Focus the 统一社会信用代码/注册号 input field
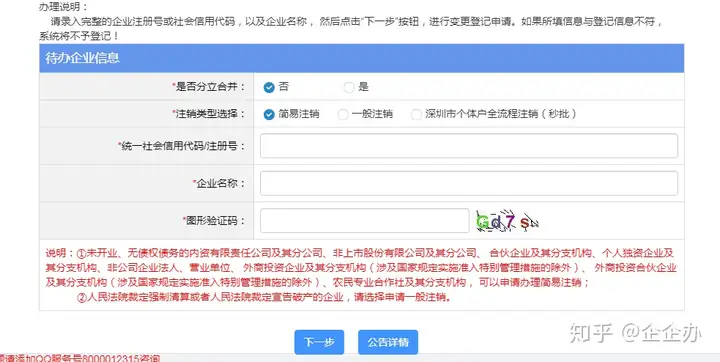 click(x=469, y=146)
